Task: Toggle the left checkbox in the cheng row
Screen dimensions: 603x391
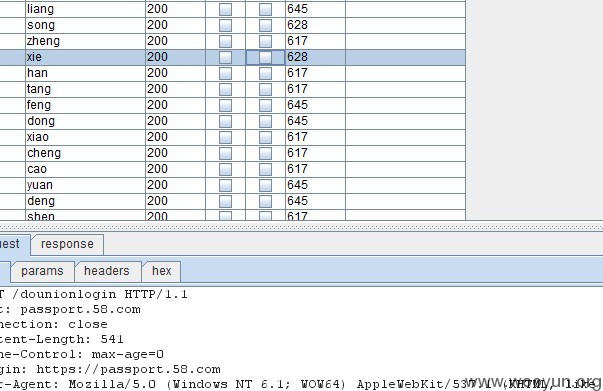Action: 225,153
